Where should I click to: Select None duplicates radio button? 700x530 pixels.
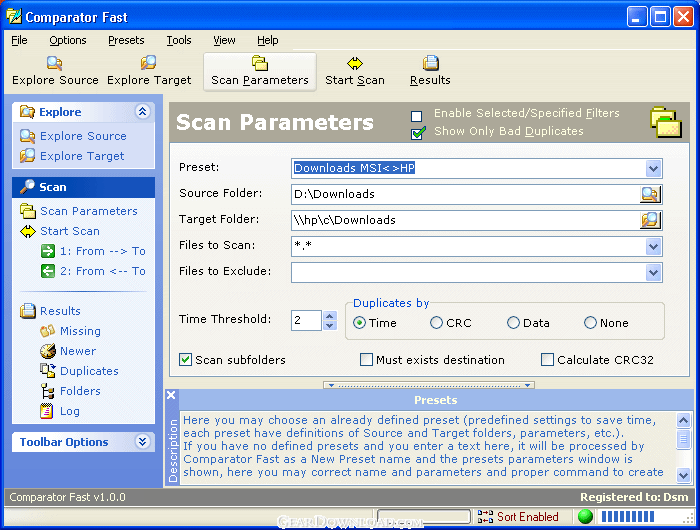tap(590, 322)
